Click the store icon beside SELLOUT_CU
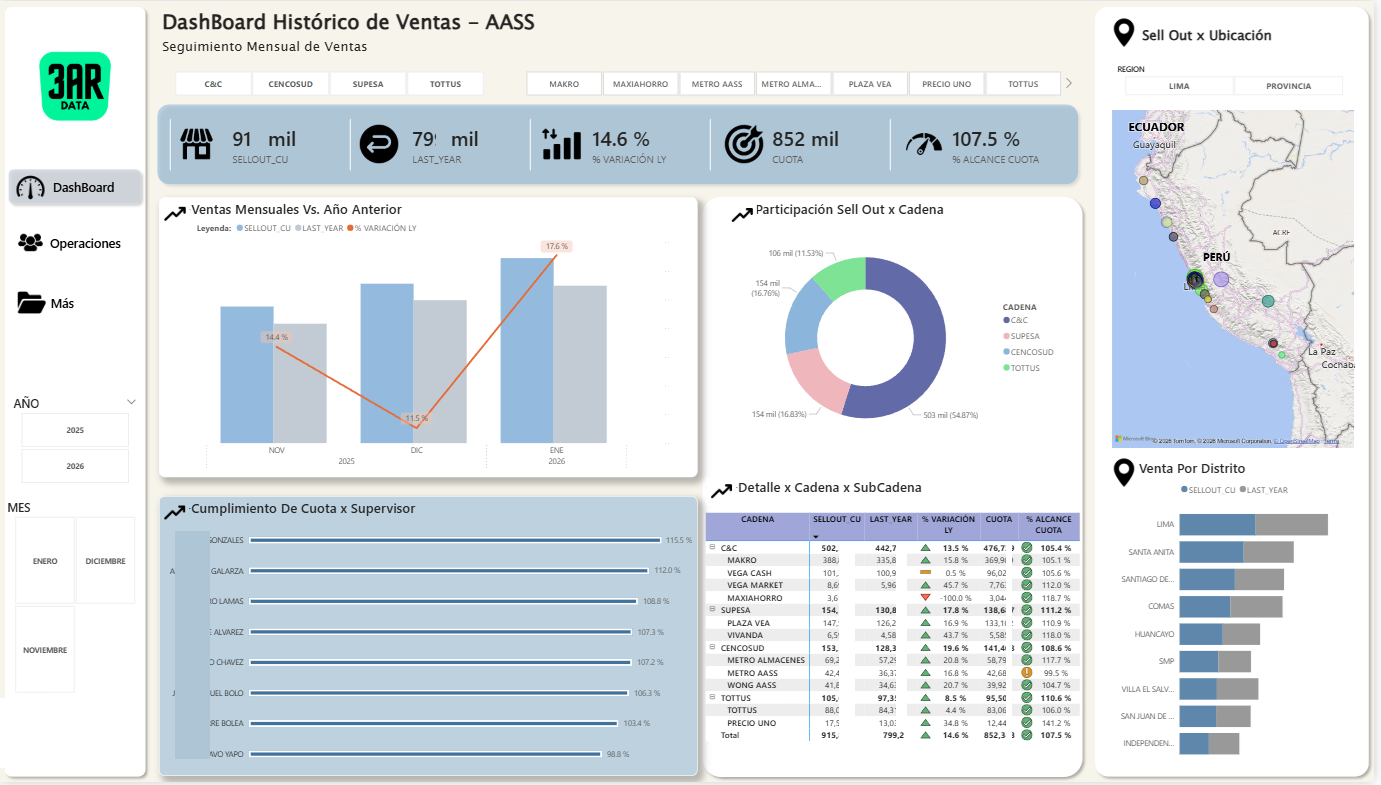Viewport: 1381px width, 785px height. point(197,145)
